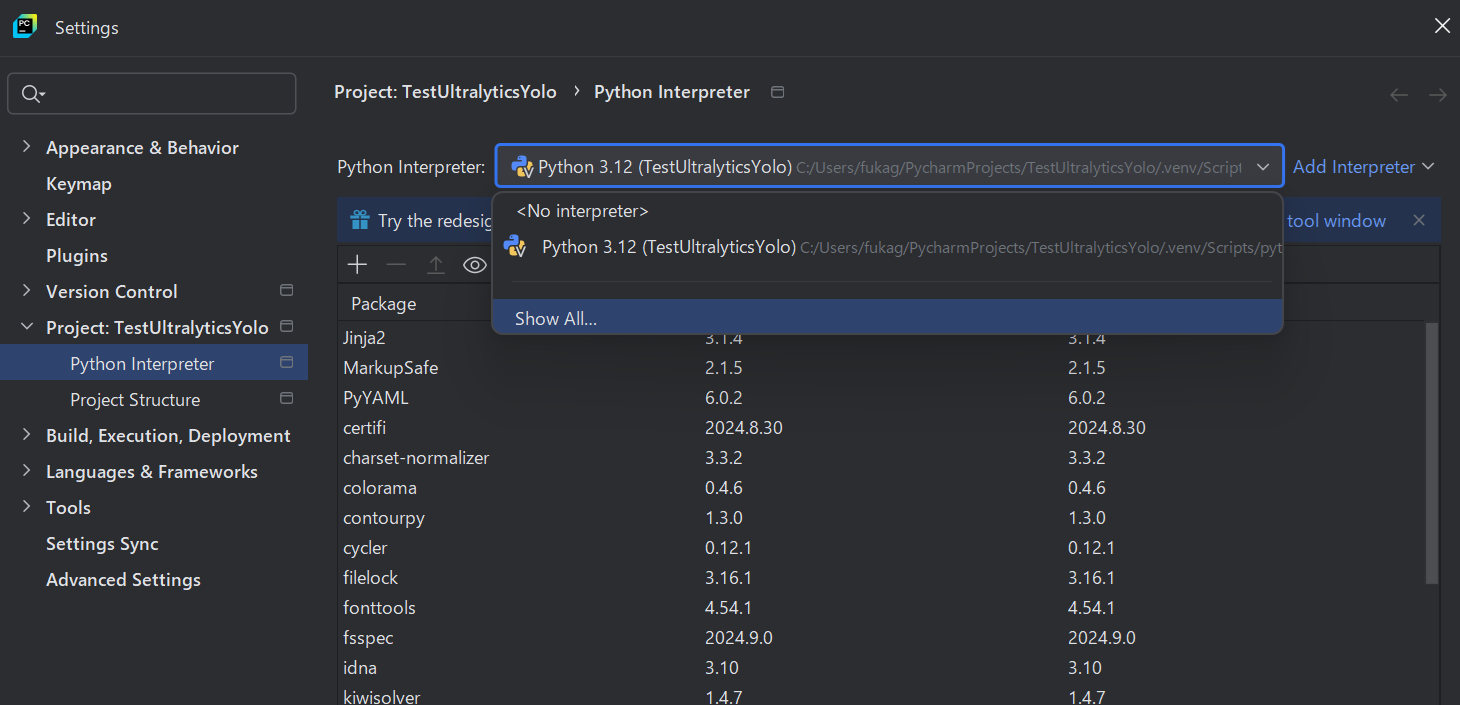The width and height of the screenshot is (1460, 705).
Task: Select the Jinja2 package row
Action: tap(882, 338)
